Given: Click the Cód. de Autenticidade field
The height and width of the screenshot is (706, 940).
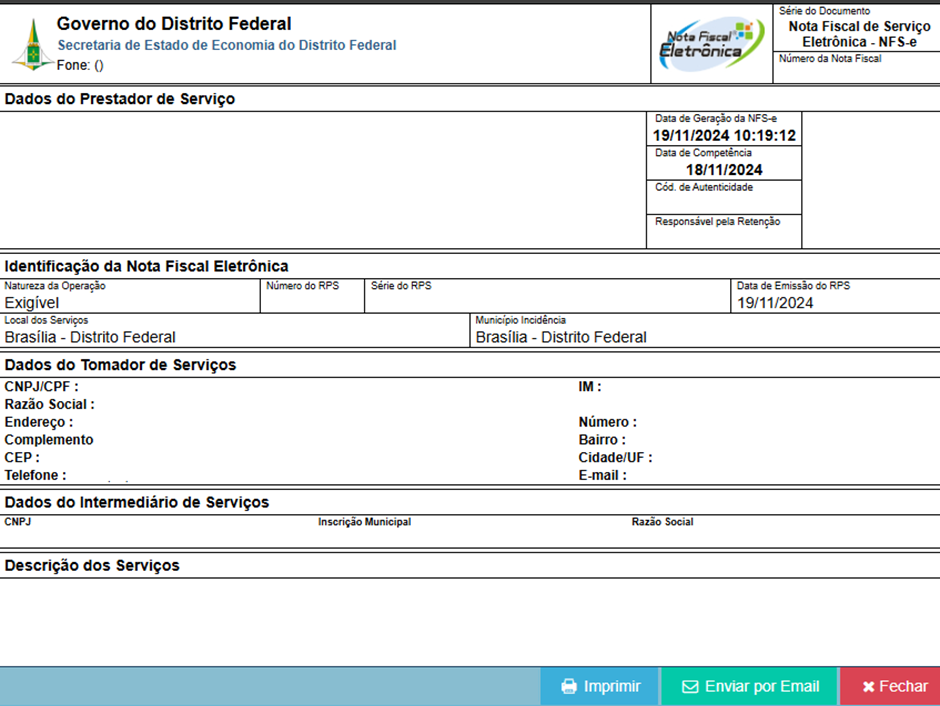Looking at the screenshot, I should click(x=724, y=198).
